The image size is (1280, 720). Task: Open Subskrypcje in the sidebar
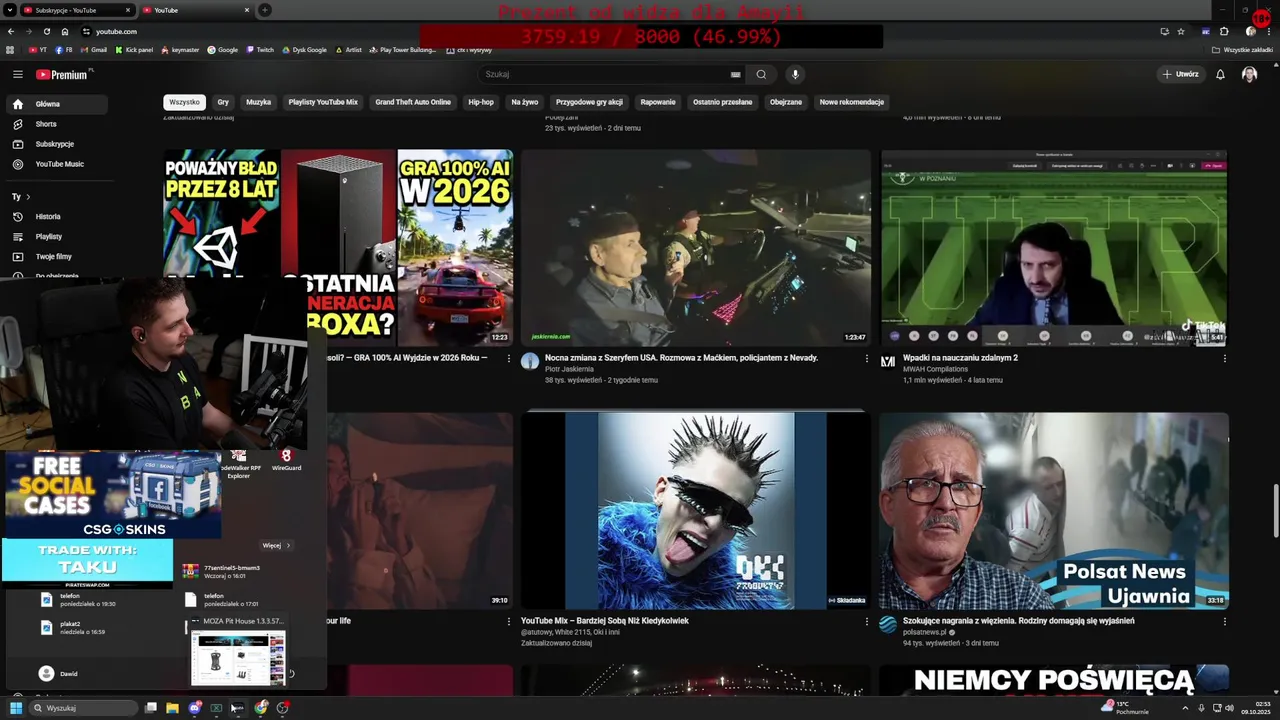[x=56, y=144]
